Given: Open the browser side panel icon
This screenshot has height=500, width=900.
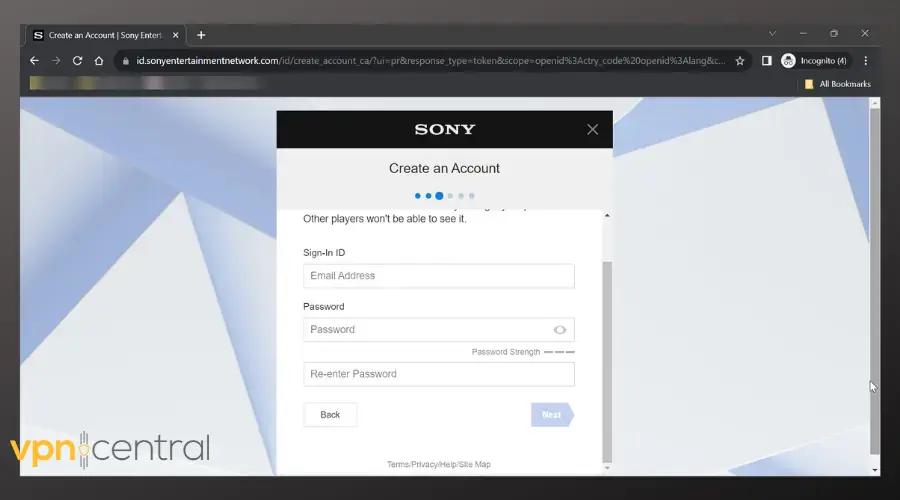Looking at the screenshot, I should pos(767,60).
